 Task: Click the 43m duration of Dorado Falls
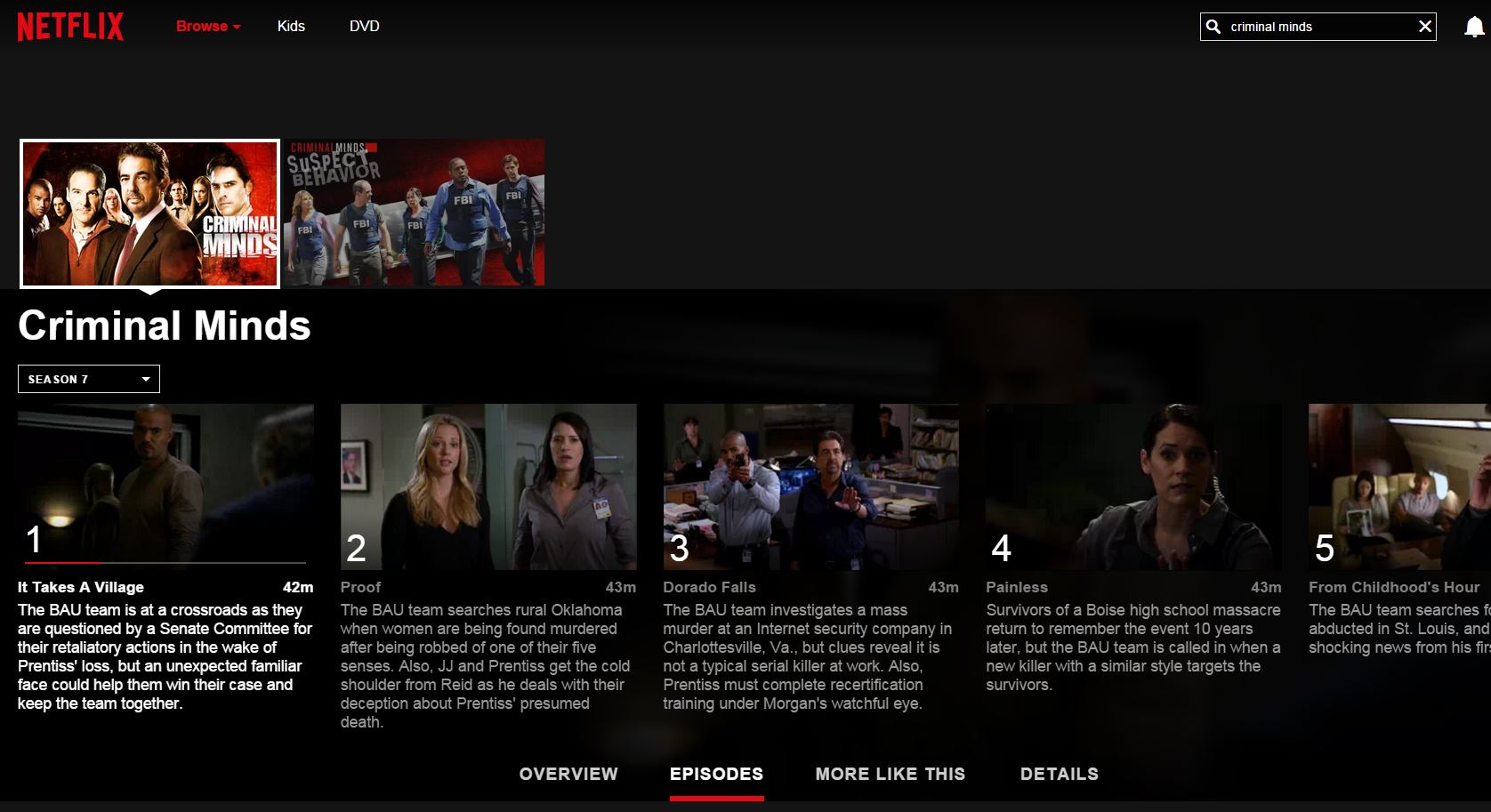944,587
